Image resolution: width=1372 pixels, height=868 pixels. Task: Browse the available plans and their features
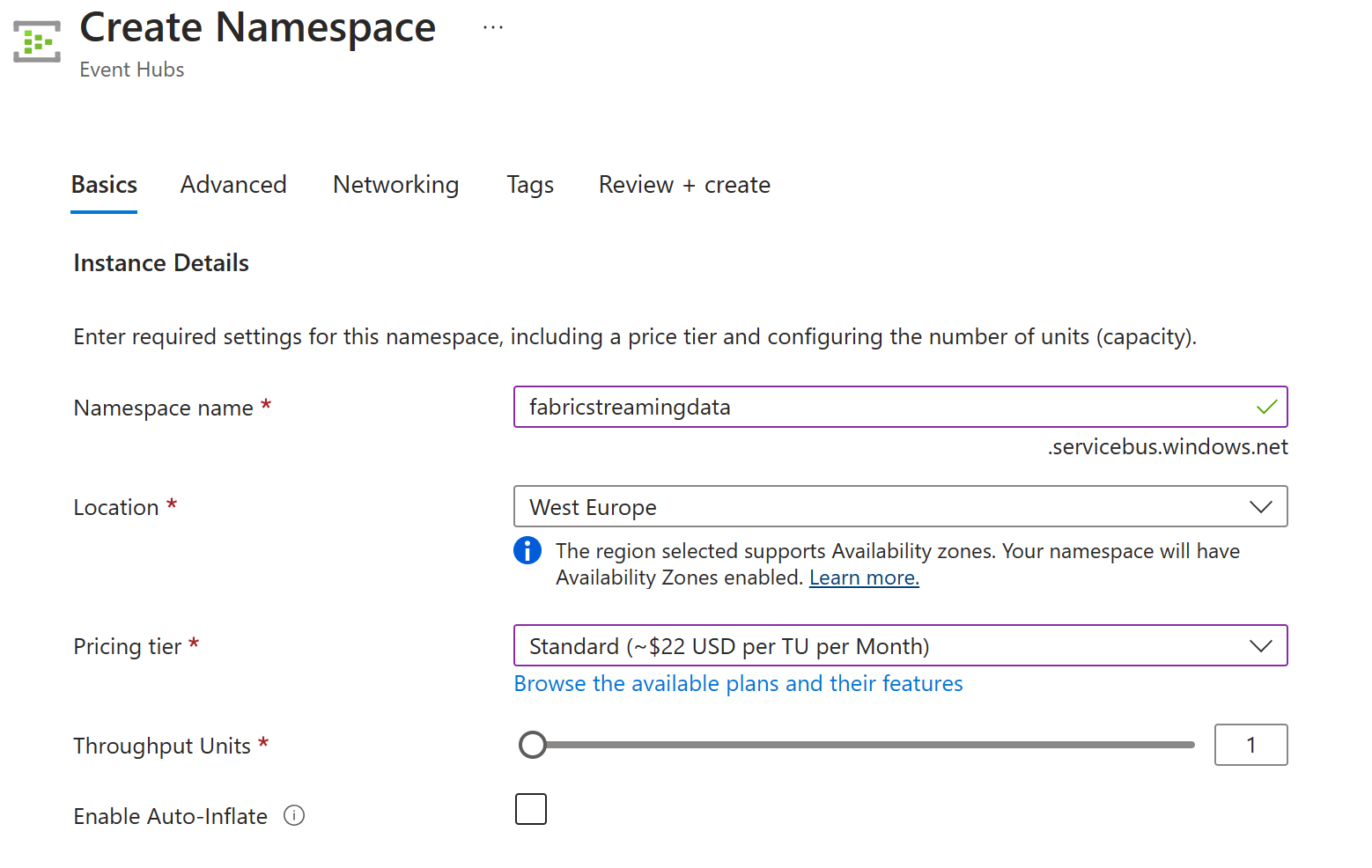[738, 684]
